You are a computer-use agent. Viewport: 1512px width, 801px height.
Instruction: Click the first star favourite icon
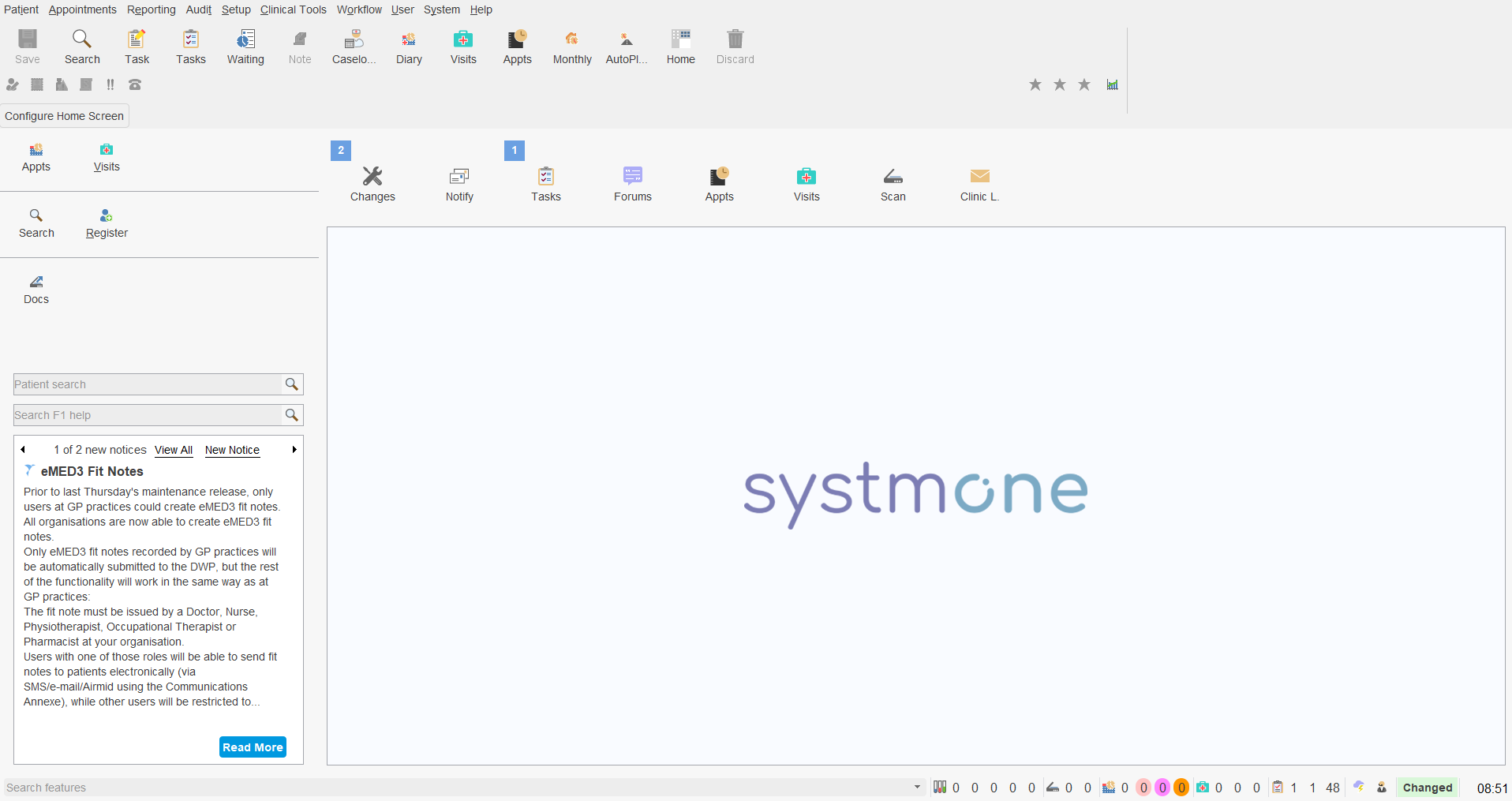click(1035, 84)
